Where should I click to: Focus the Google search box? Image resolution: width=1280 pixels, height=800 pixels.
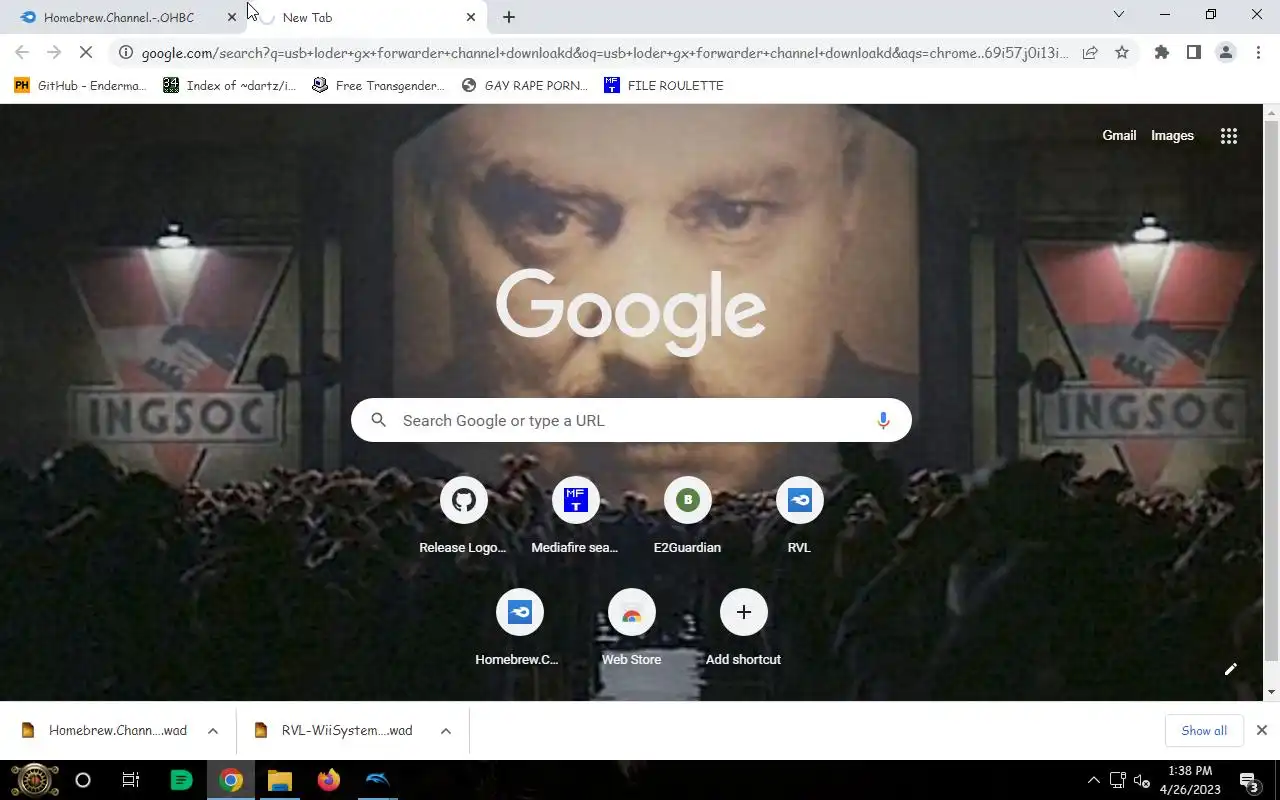631,420
